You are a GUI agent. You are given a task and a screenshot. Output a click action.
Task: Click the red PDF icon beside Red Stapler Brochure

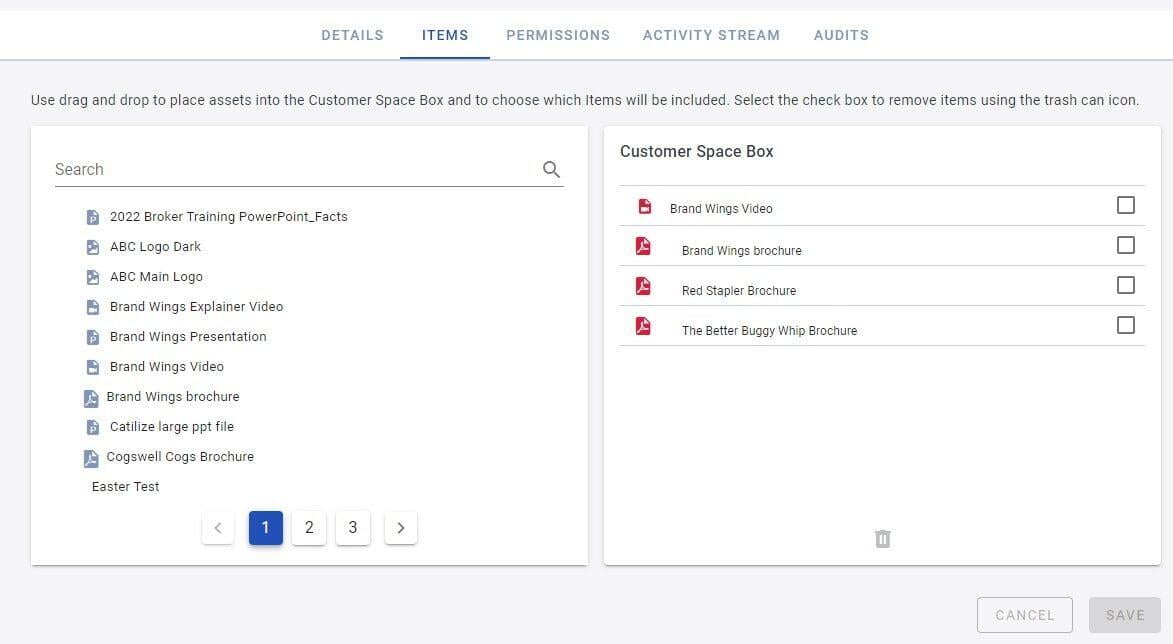(643, 286)
